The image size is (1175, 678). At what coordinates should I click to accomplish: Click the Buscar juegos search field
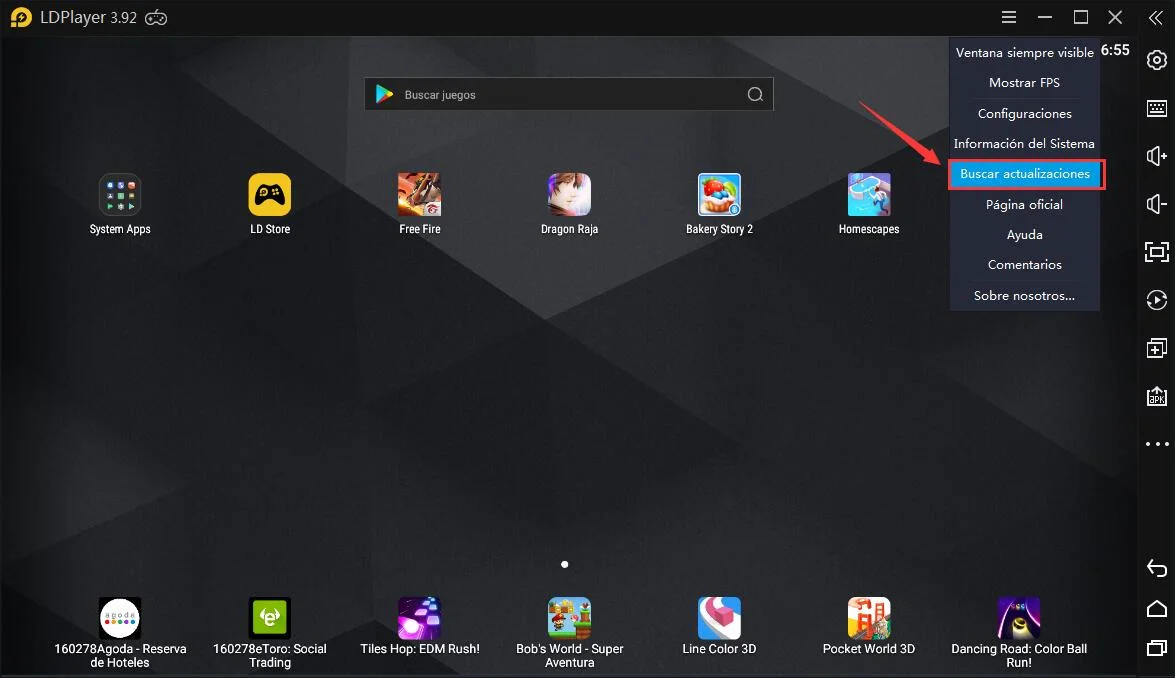point(569,94)
